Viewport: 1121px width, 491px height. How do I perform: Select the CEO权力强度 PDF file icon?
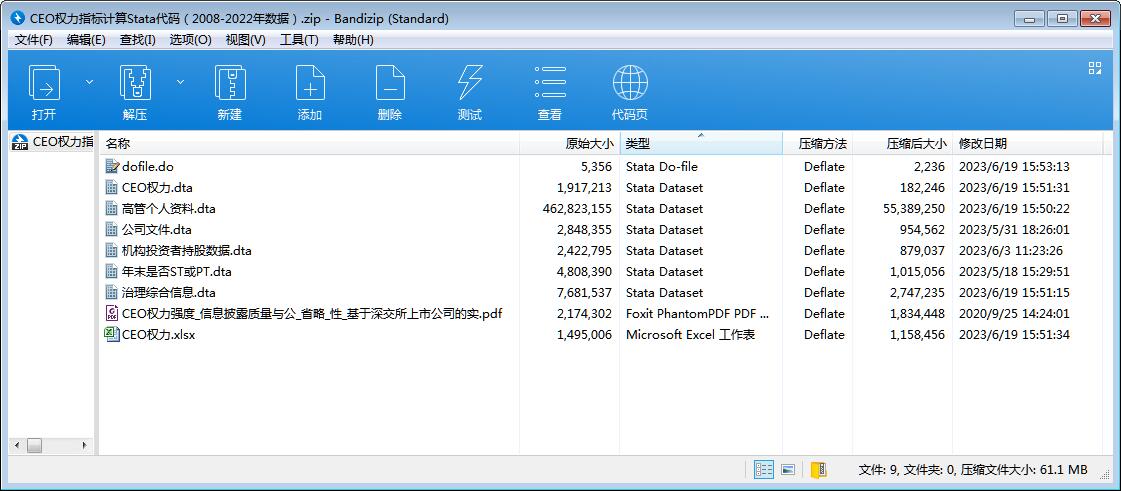point(112,313)
